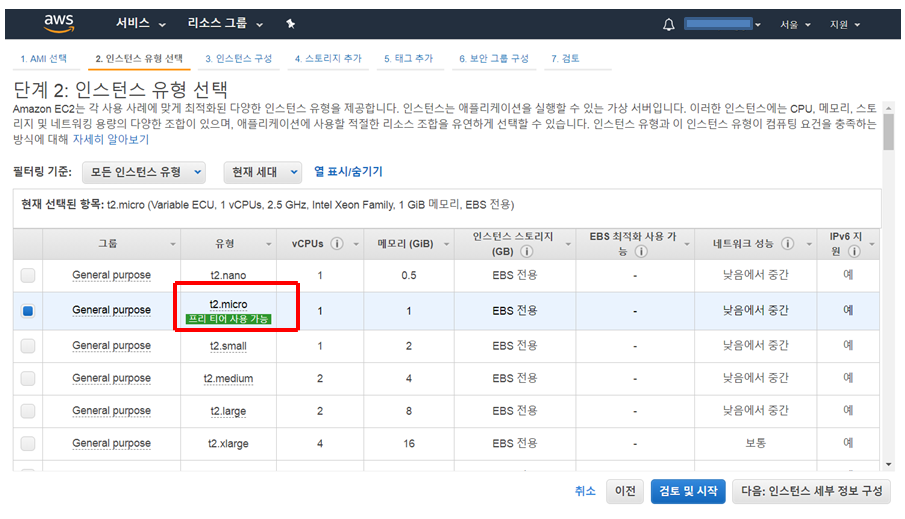Open the account name dropdown
Image resolution: width=905 pixels, height=519 pixels.
[723, 24]
